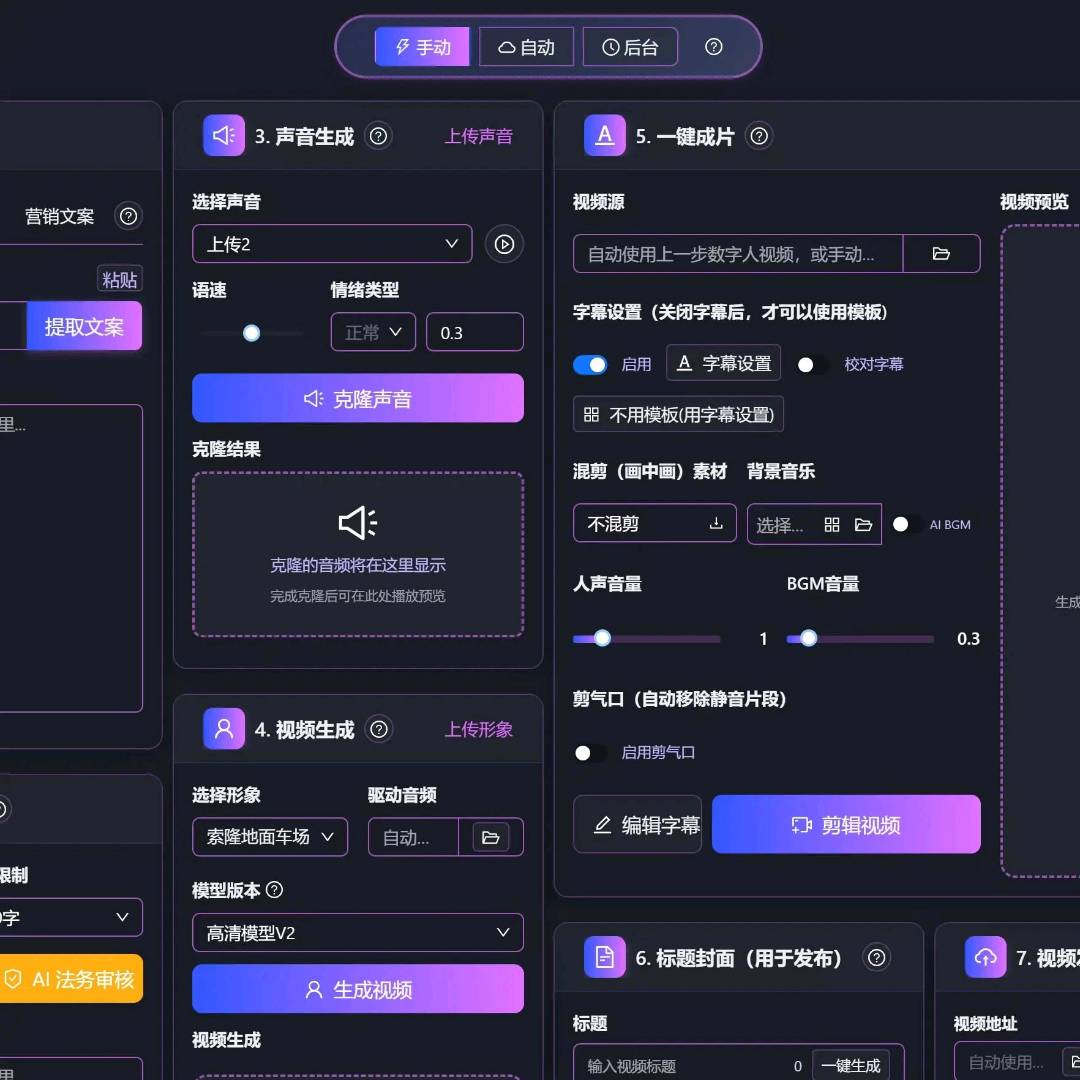1080x1080 pixels.
Task: Click help icon next to 模型版本
Action: [275, 890]
